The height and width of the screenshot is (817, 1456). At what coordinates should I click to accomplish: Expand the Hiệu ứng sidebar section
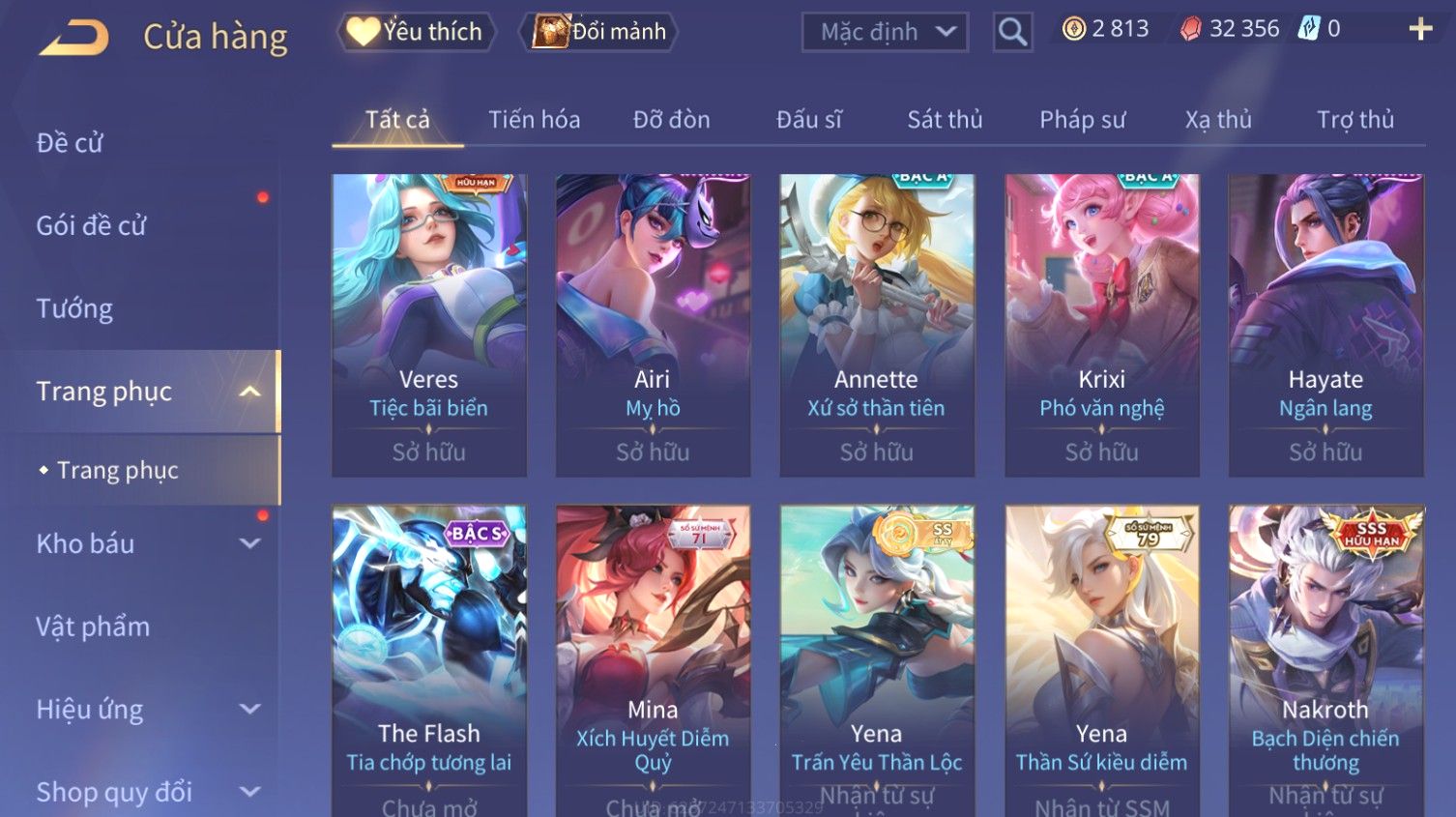pyautogui.click(x=249, y=709)
